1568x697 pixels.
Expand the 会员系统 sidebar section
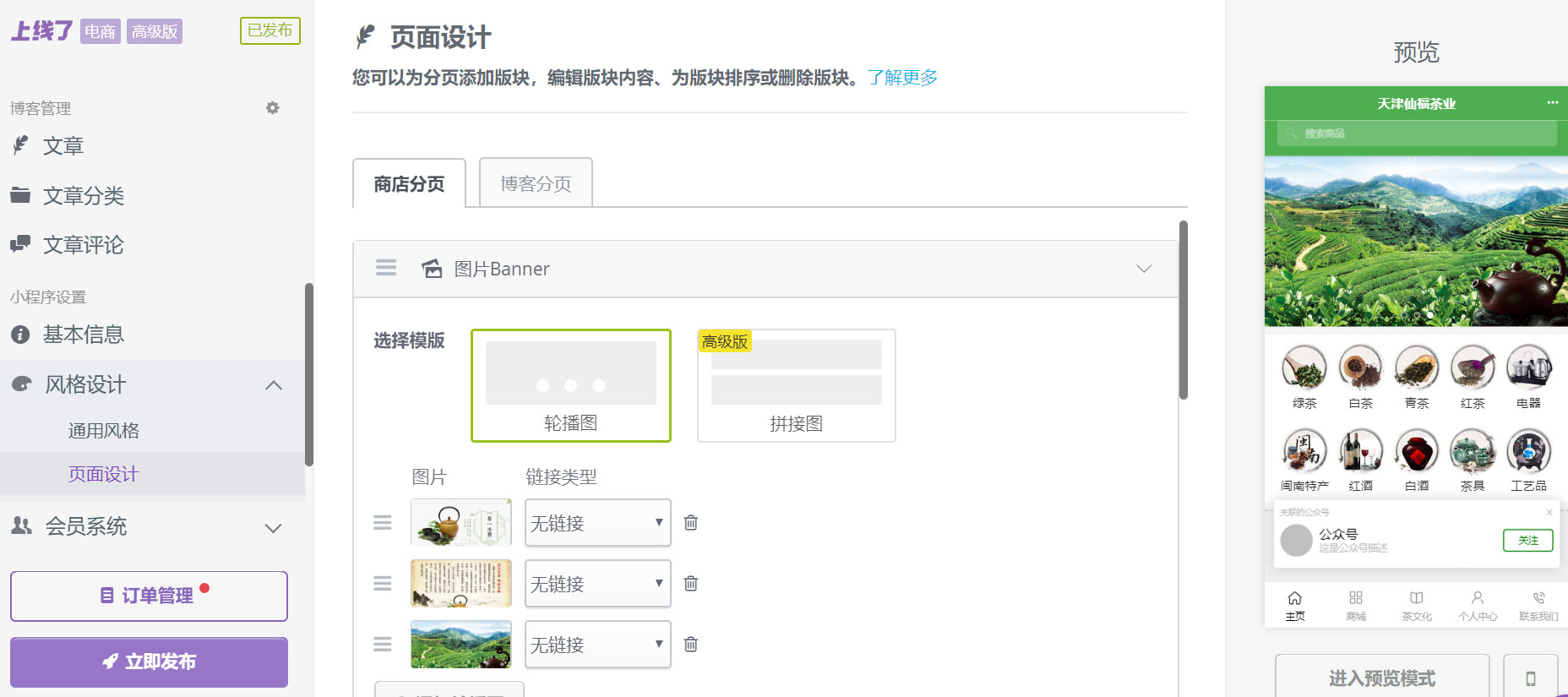click(x=273, y=528)
